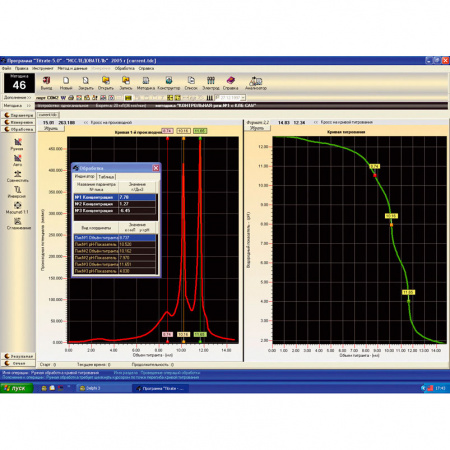Switch to the Таблица tab in Обработка dialog
450x450 pixels.
106,177
